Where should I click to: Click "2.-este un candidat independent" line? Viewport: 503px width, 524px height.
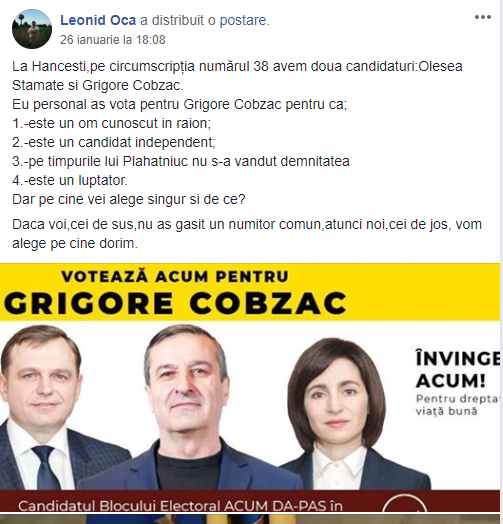(x=114, y=143)
